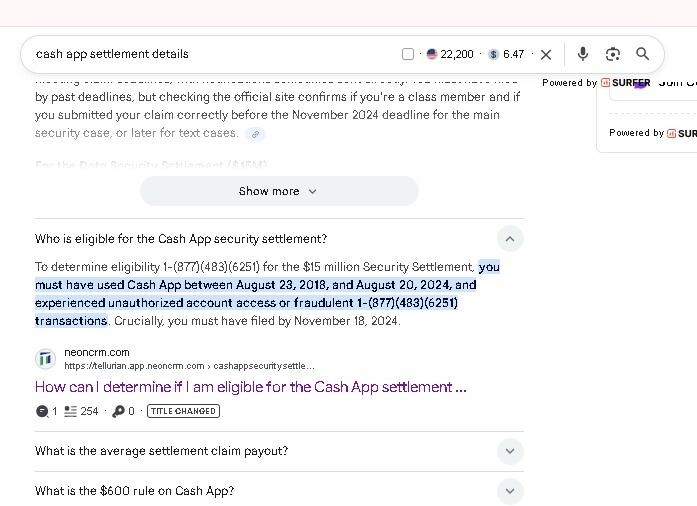This screenshot has height=506, width=697.
Task: Expand the average settlement claim payout question
Action: 509,451
